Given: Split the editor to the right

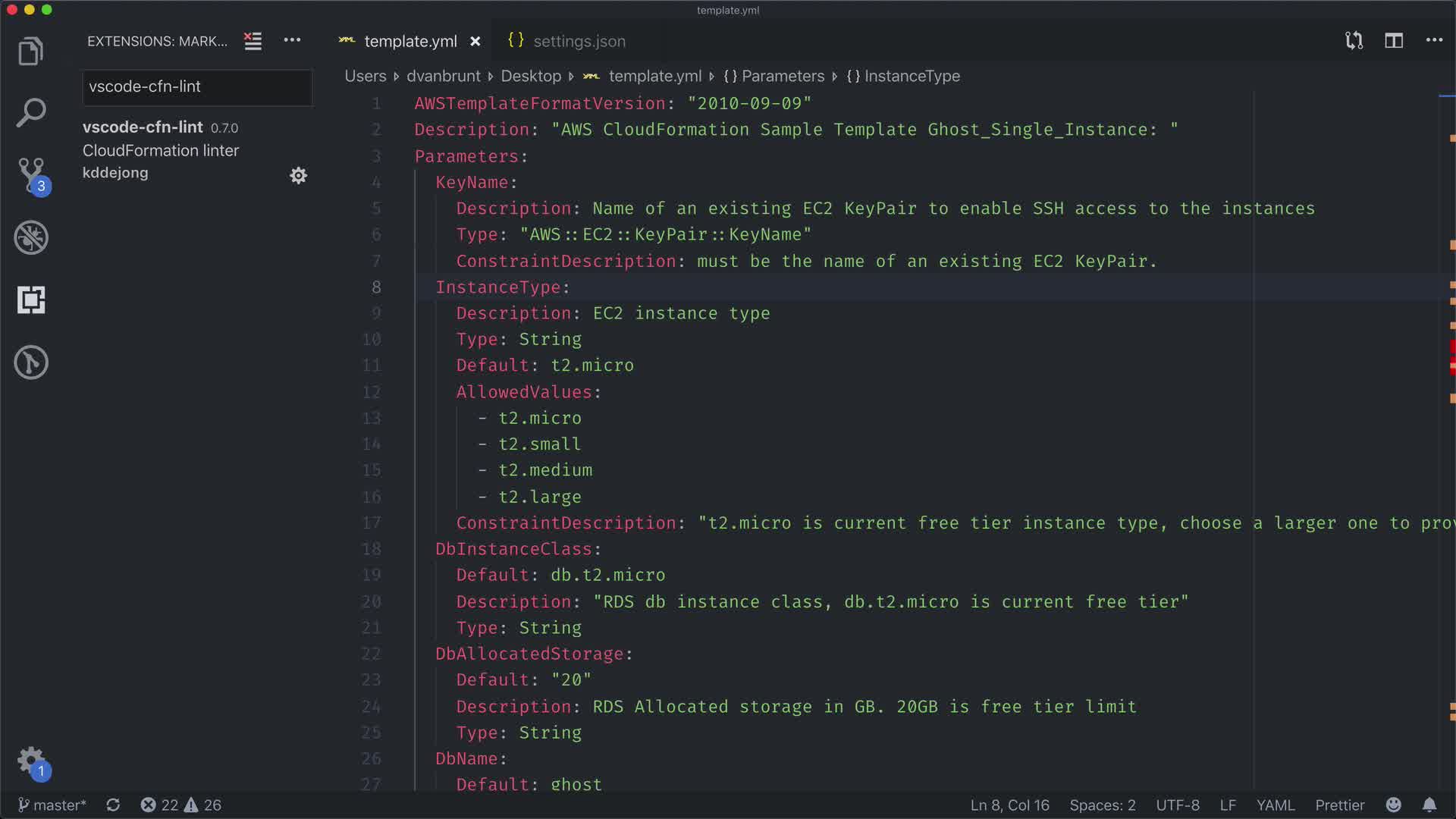Looking at the screenshot, I should [1394, 41].
